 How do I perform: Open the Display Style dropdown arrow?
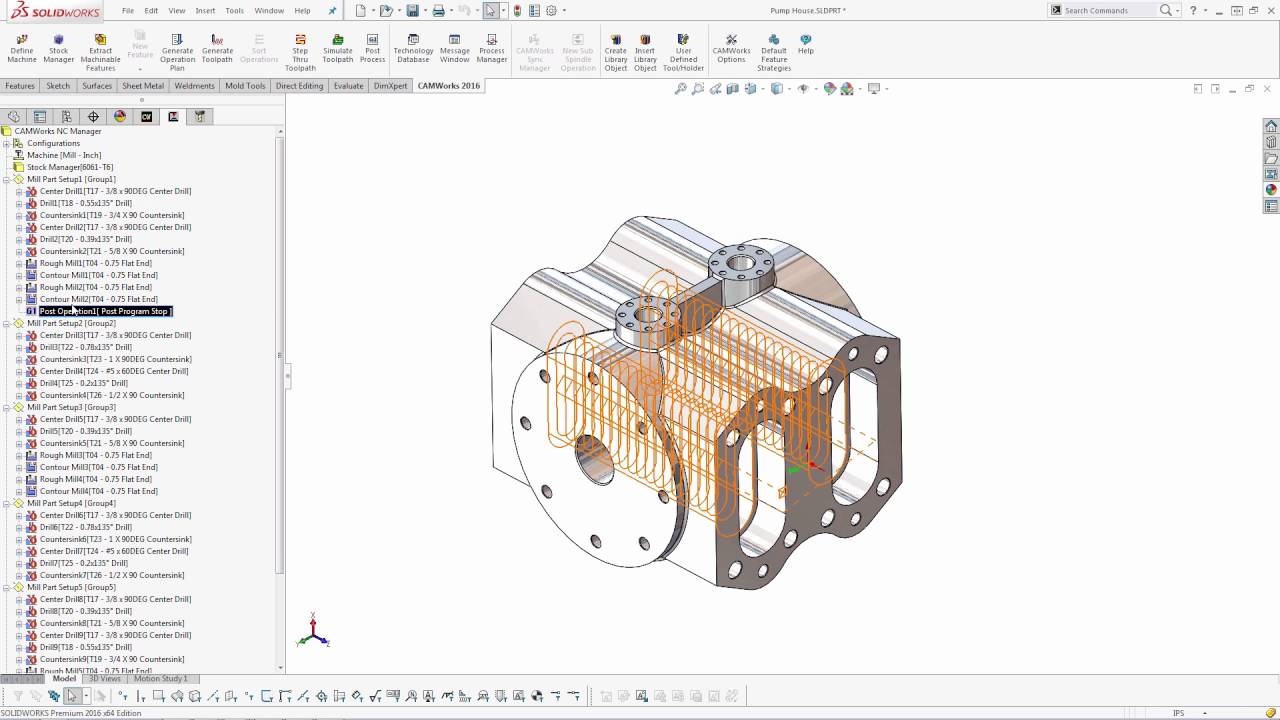[x=788, y=89]
